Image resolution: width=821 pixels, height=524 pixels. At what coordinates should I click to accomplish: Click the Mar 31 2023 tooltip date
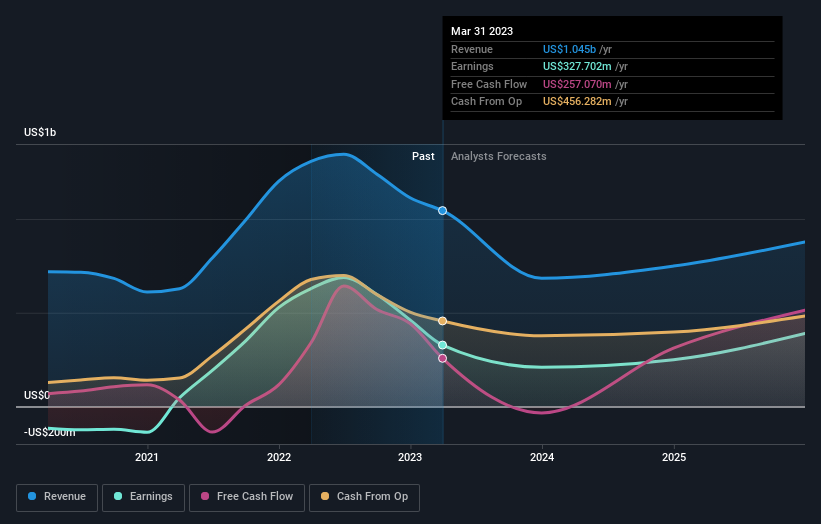(x=482, y=31)
